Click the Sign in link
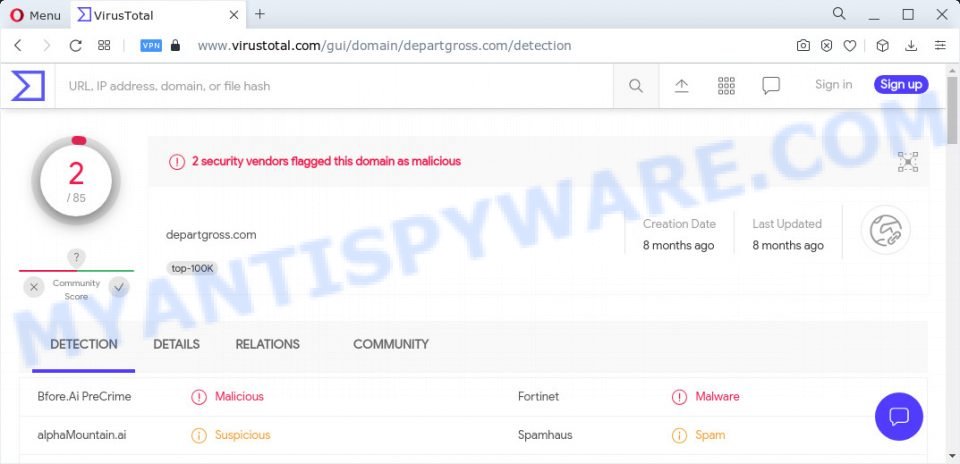Image resolution: width=960 pixels, height=464 pixels. [833, 84]
